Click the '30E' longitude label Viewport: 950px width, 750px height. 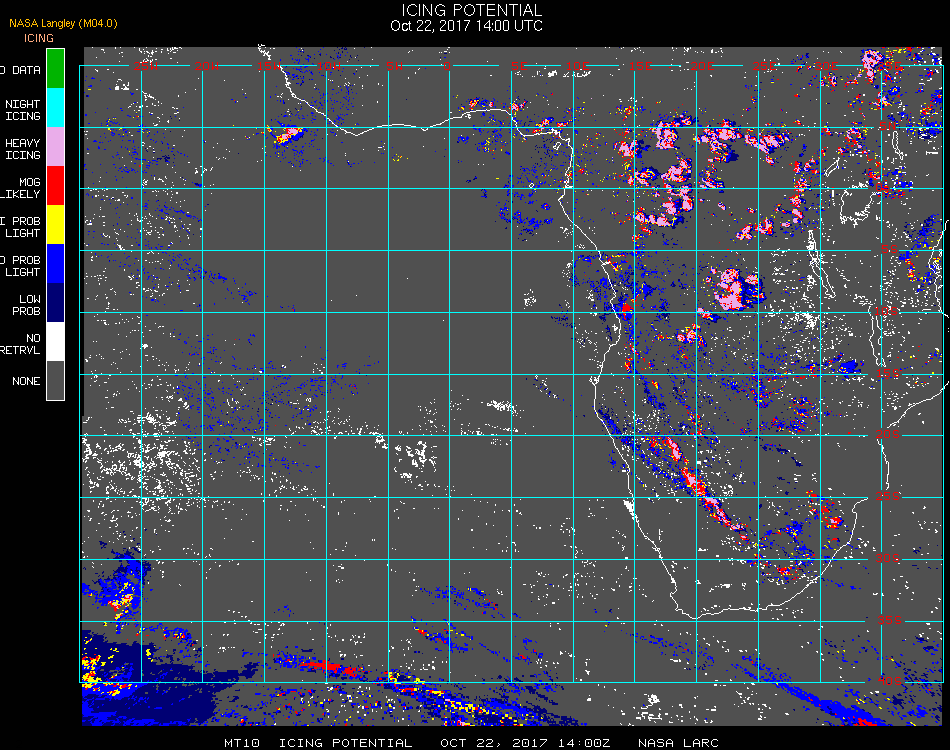pos(826,66)
